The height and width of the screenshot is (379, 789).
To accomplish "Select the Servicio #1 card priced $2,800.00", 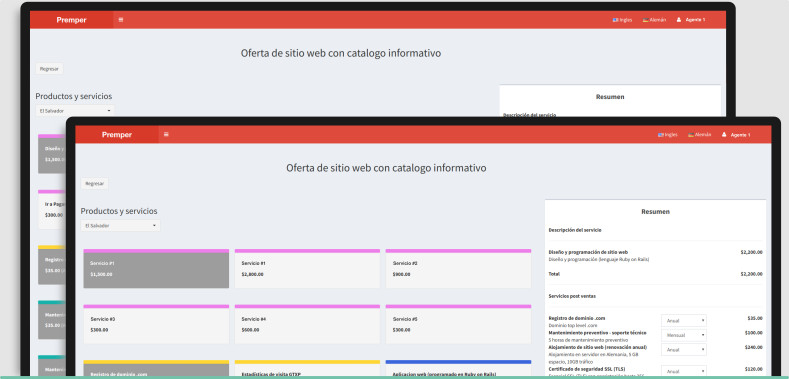I will point(307,269).
